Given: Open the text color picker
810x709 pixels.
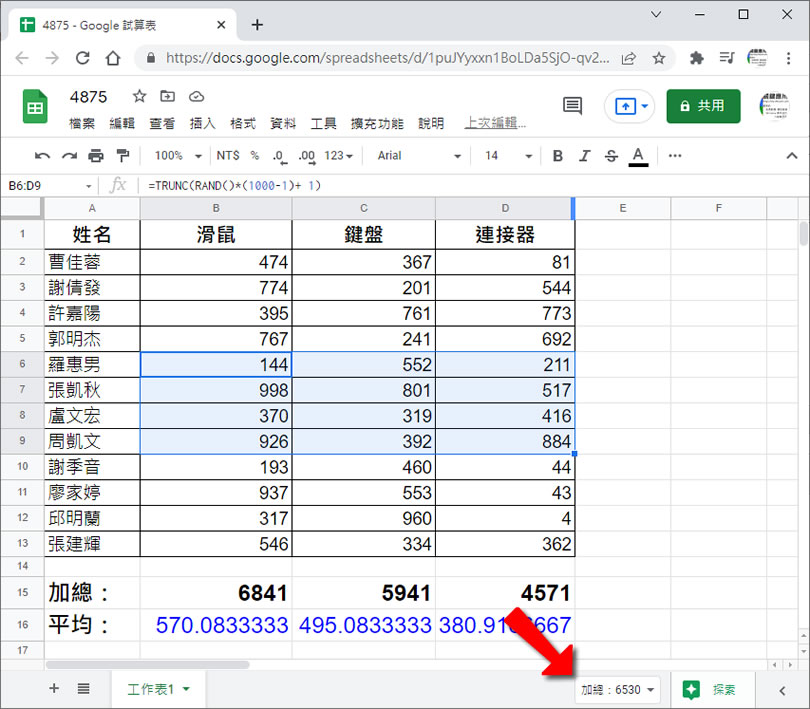Looking at the screenshot, I should pyautogui.click(x=638, y=157).
